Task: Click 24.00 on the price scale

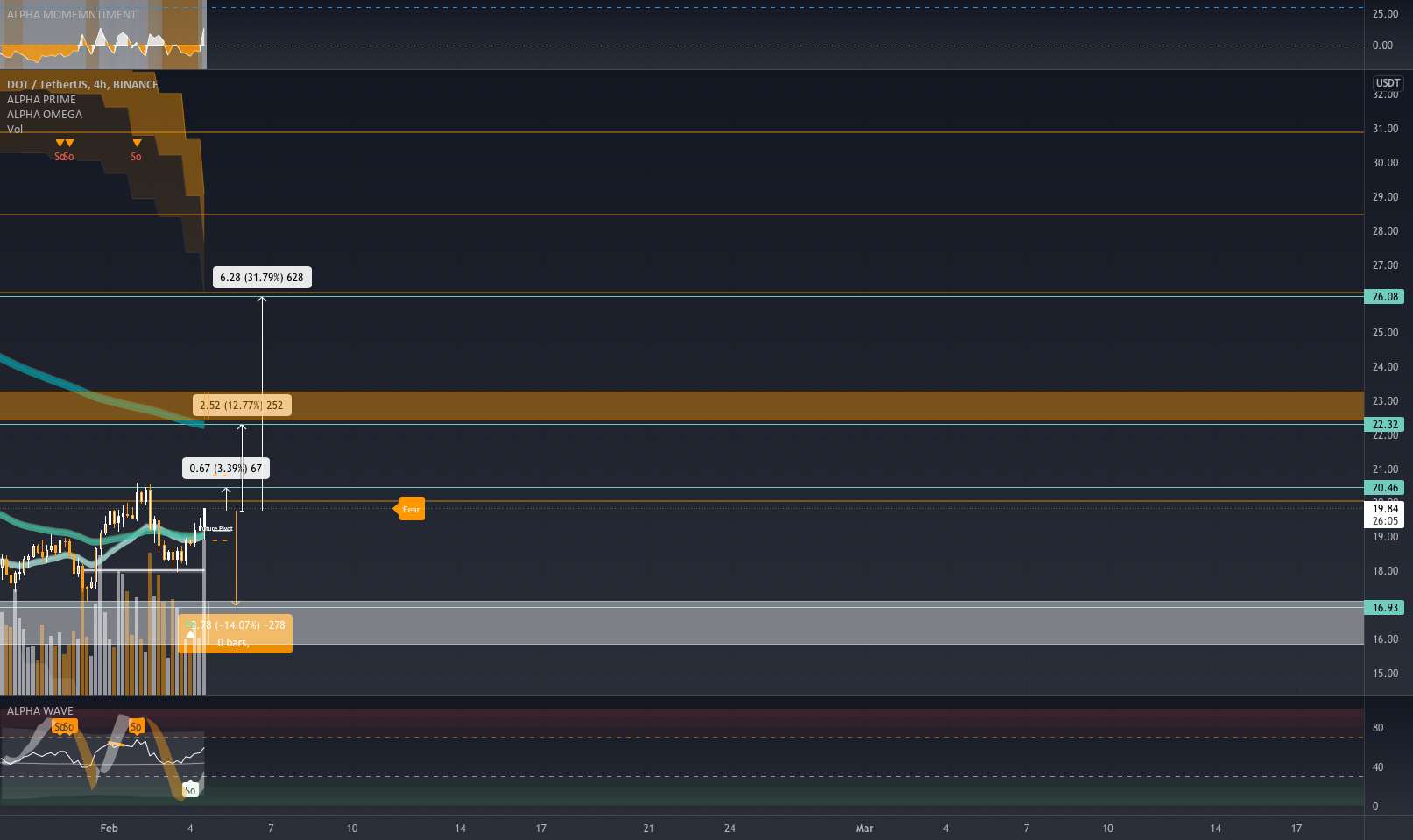Action: pyautogui.click(x=1385, y=367)
